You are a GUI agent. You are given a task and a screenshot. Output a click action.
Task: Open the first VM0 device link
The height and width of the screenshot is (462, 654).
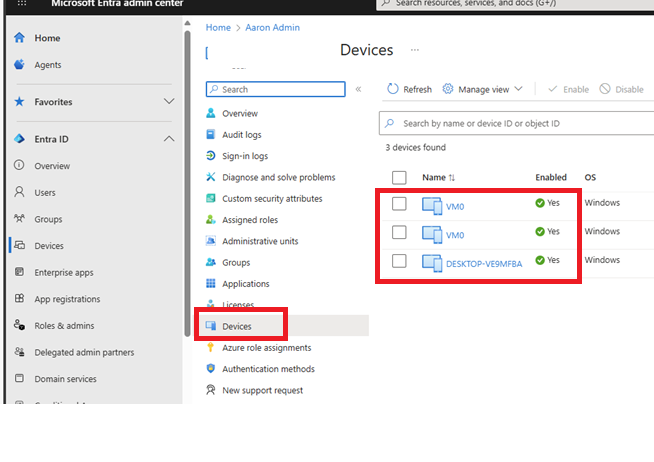coord(455,206)
